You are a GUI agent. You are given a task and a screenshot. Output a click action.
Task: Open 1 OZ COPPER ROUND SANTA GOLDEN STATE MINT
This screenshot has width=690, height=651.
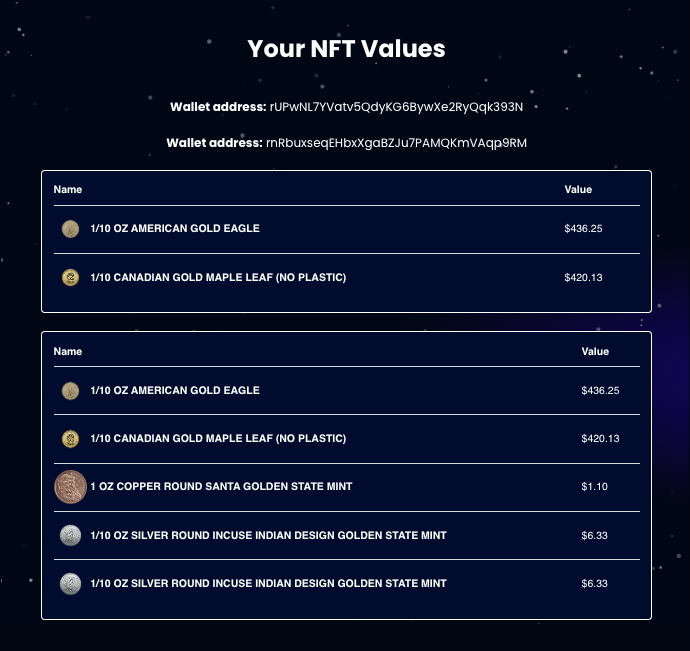[221, 486]
